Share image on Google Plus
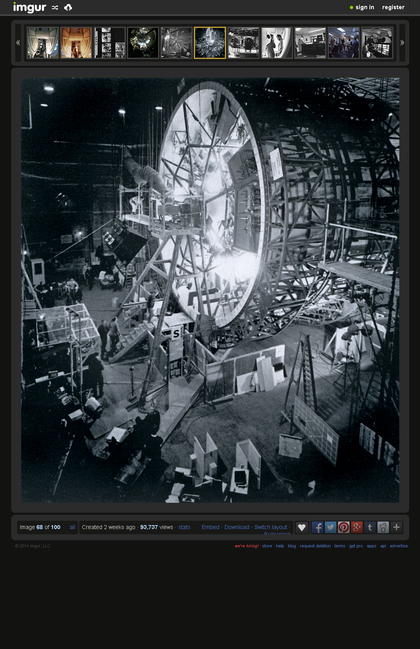Viewport: 420px width, 649px height. tap(357, 527)
